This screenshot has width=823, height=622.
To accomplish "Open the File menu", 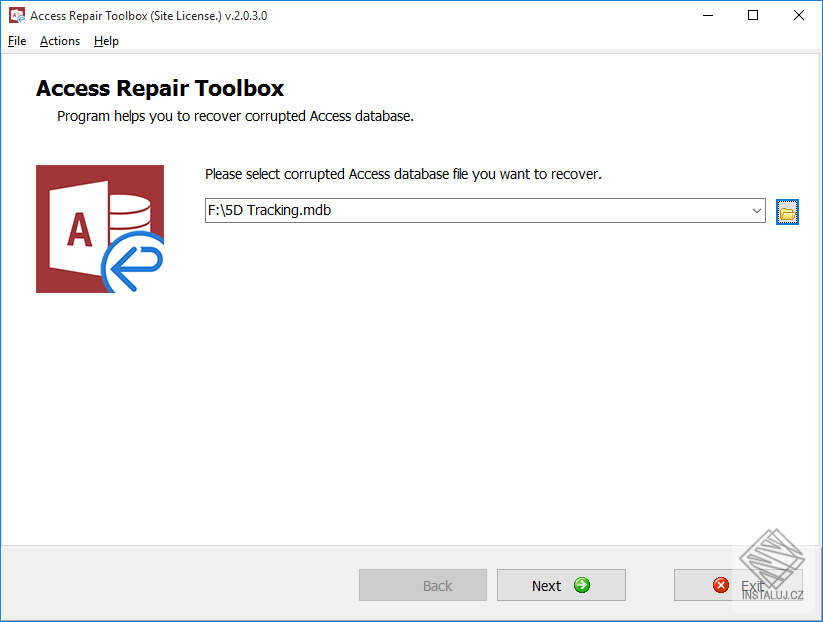I will pyautogui.click(x=16, y=41).
